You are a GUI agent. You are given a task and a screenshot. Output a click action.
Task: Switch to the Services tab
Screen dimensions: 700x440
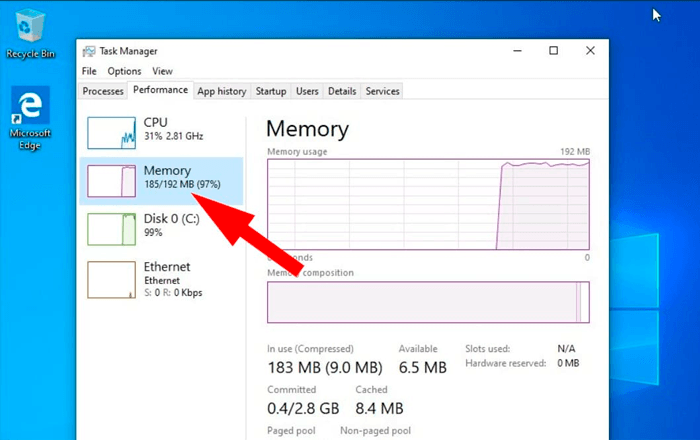coord(382,91)
